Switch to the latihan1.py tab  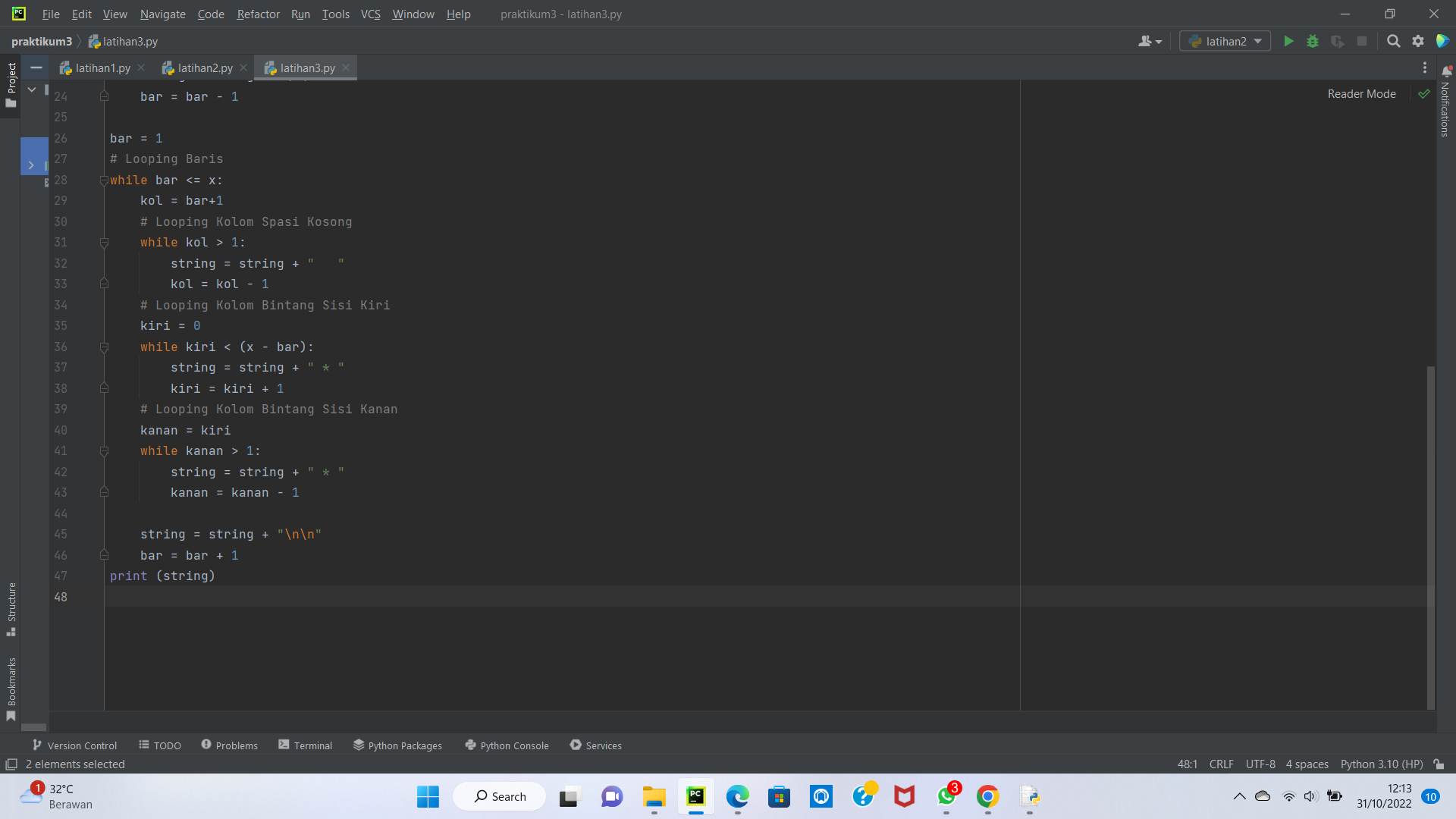(101, 67)
